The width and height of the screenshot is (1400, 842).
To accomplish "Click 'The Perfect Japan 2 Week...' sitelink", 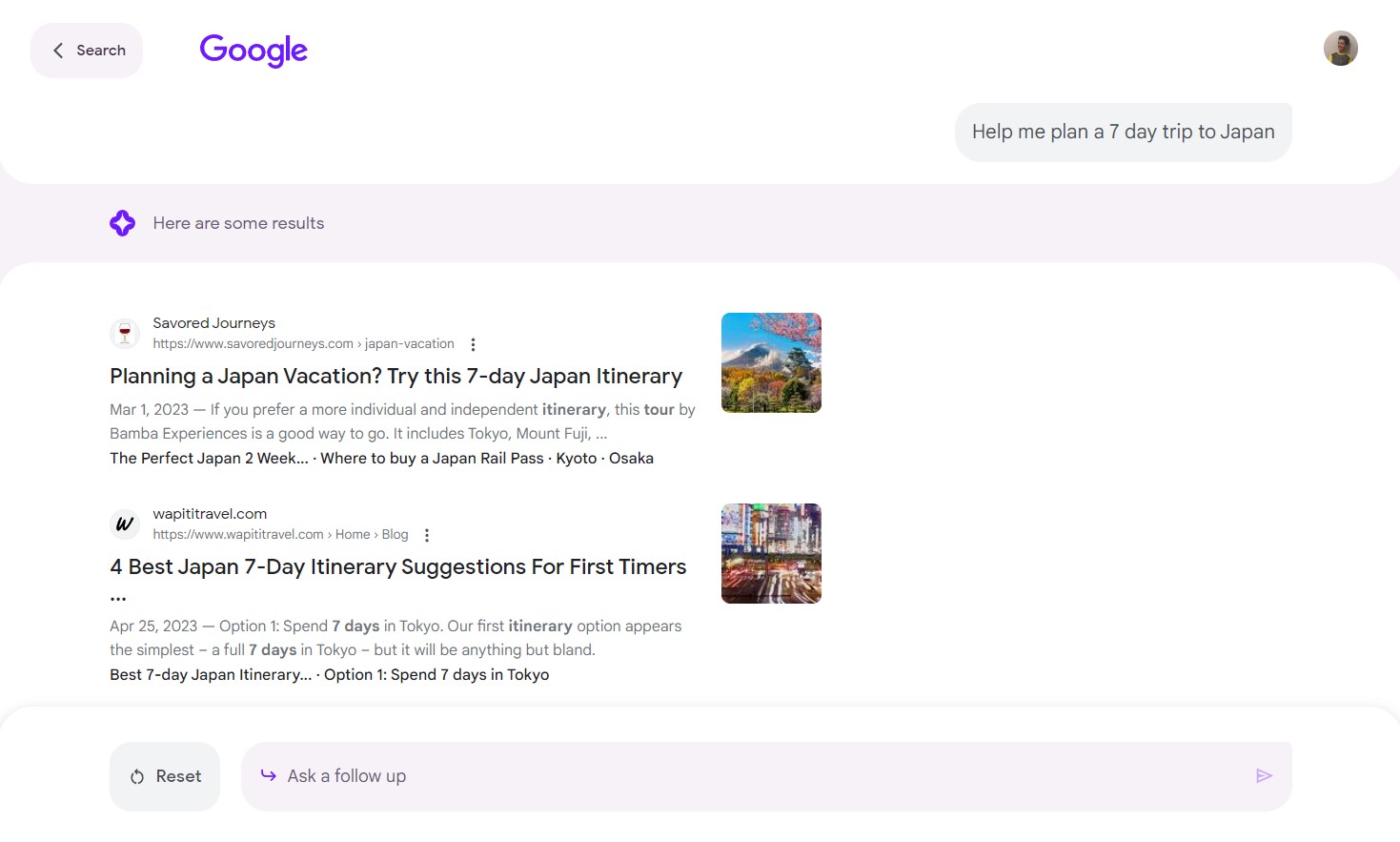I will pyautogui.click(x=210, y=459).
